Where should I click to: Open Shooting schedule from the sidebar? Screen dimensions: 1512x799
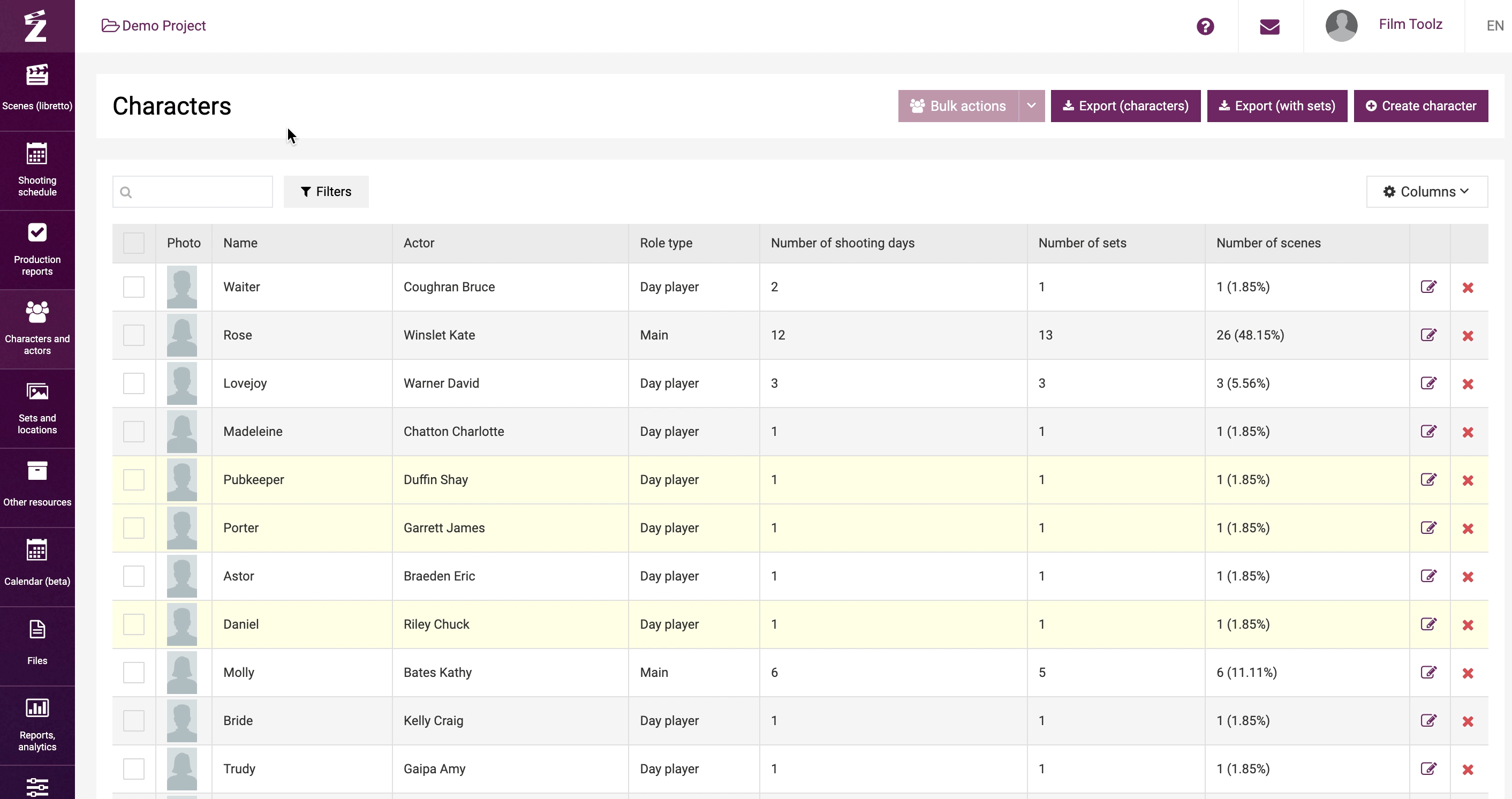[37, 170]
